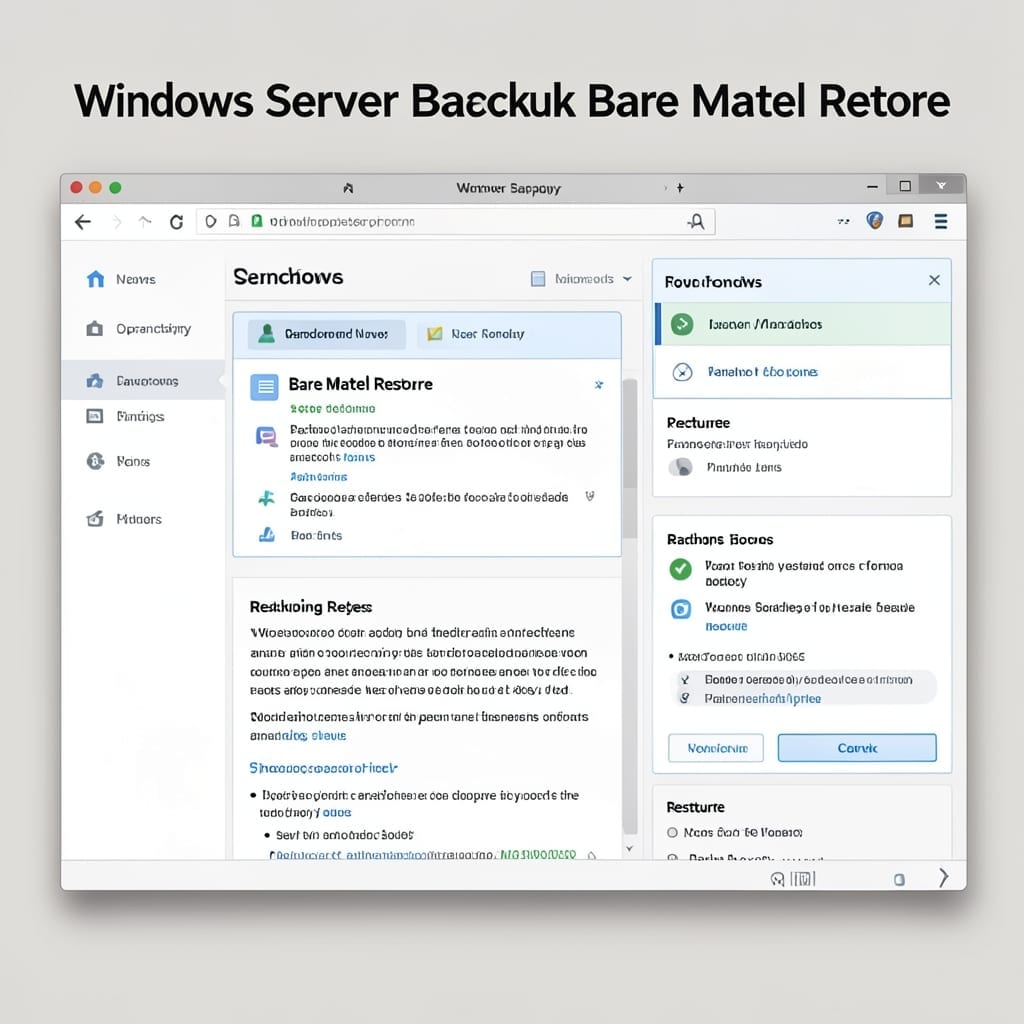Open Neavs in the sidebar
The width and height of the screenshot is (1024, 1024).
[136, 280]
